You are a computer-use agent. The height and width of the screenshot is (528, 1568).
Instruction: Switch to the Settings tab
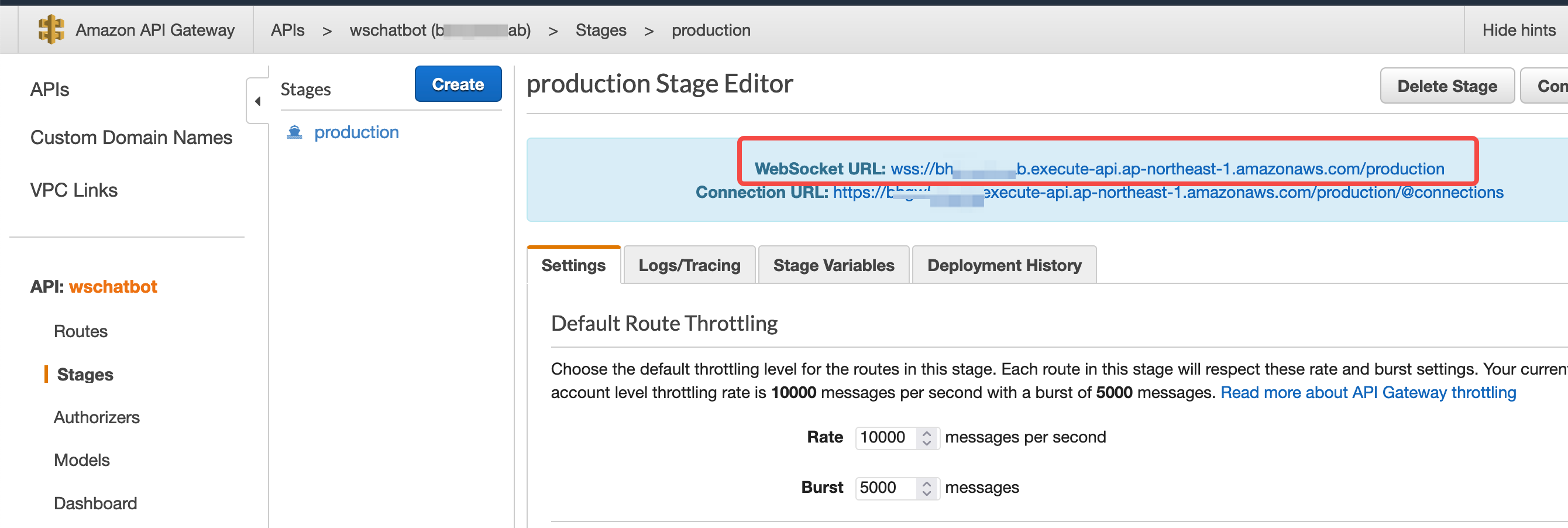coord(573,265)
